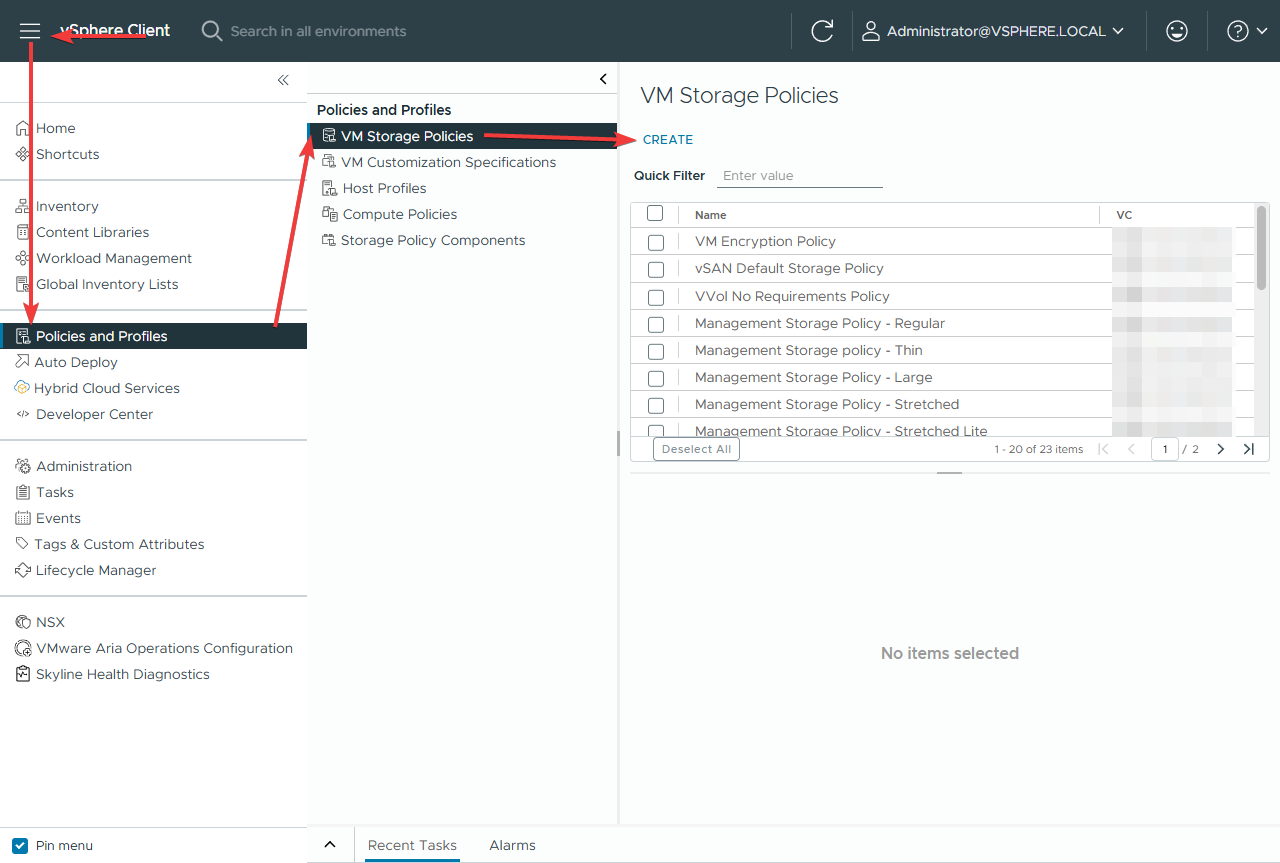
Task: Click the NSX icon in sidebar
Action: point(23,622)
